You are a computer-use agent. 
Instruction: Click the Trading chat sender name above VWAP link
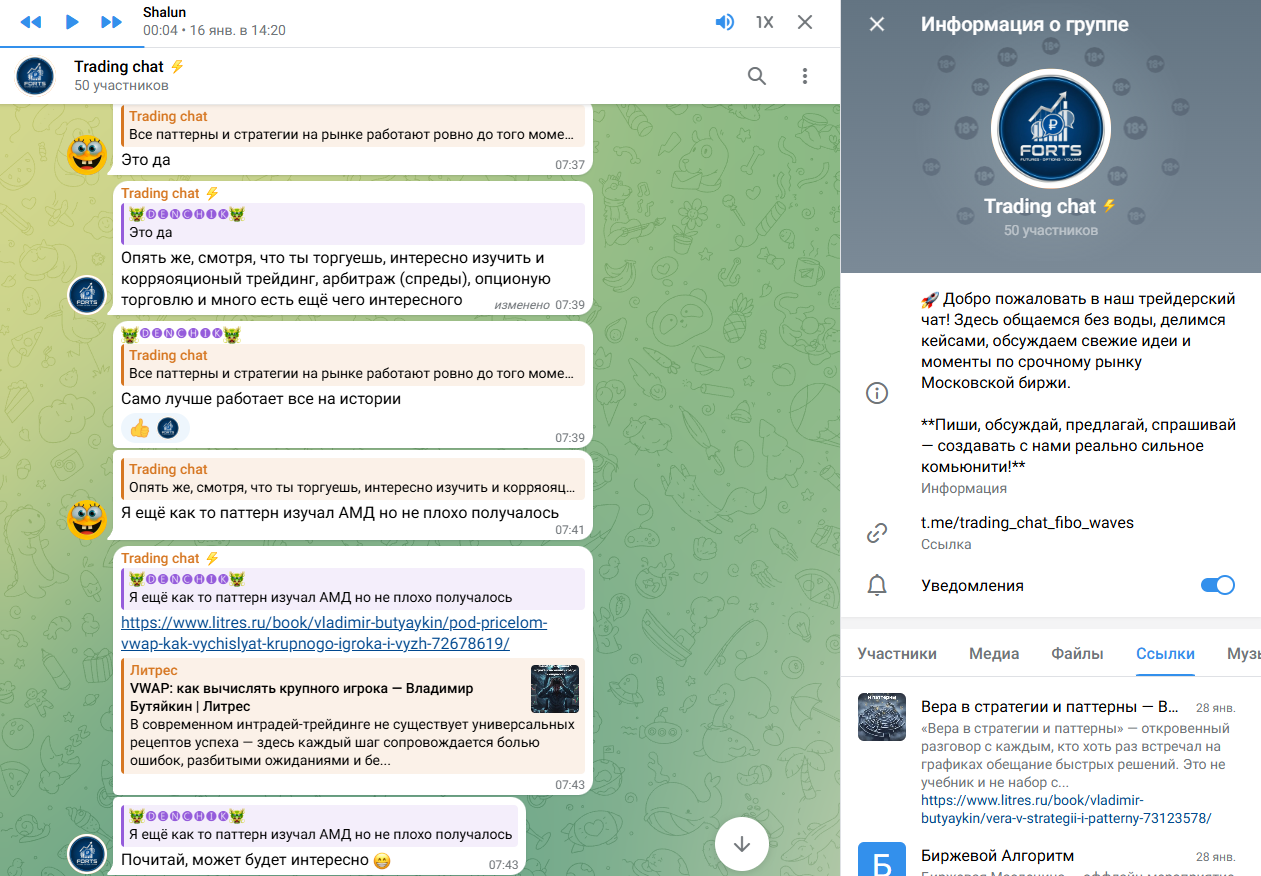click(160, 558)
